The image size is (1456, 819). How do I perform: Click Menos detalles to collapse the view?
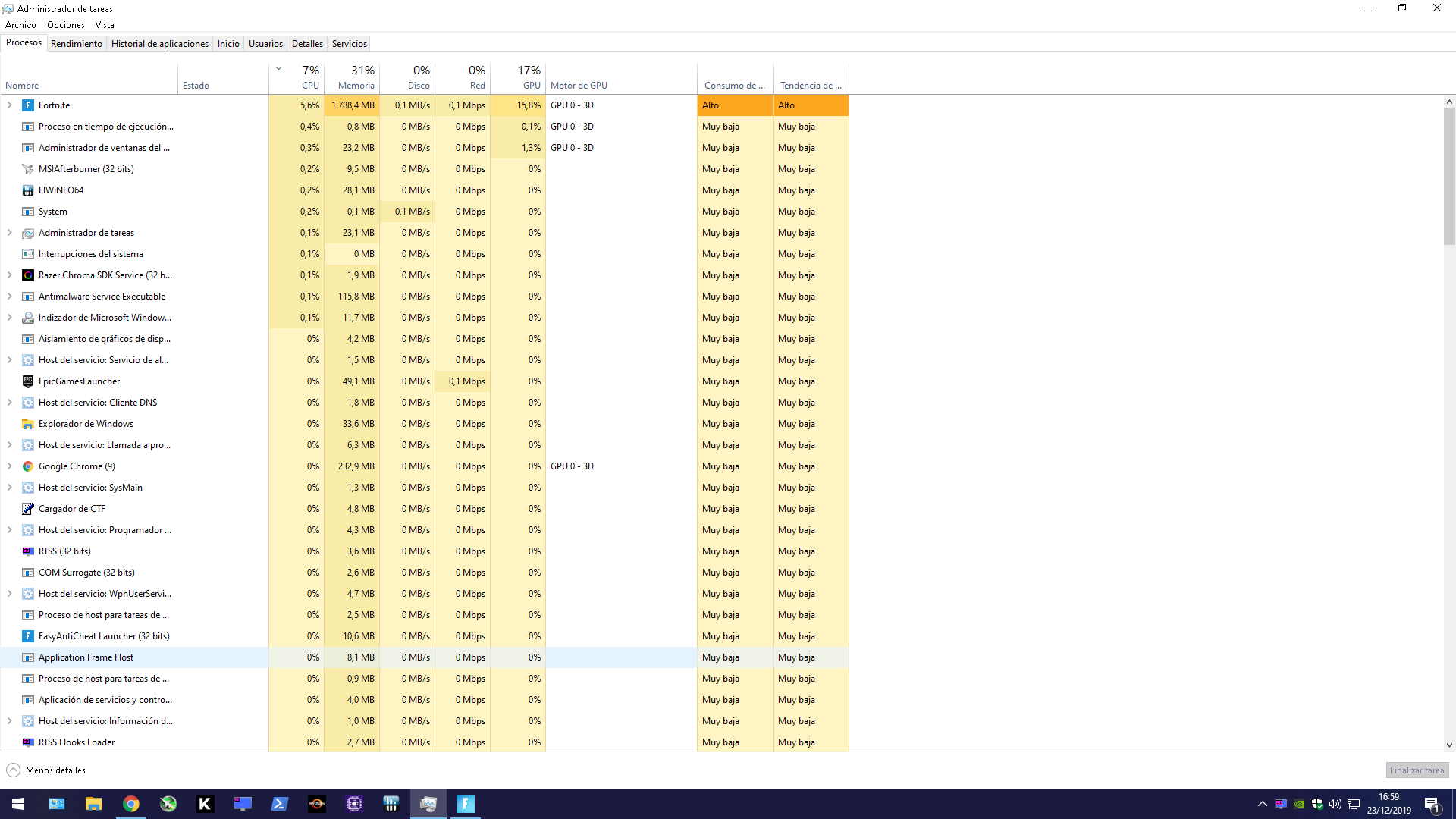click(46, 770)
